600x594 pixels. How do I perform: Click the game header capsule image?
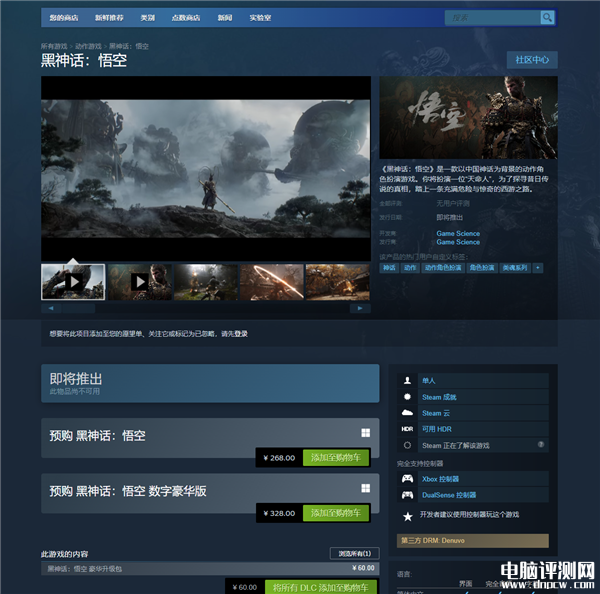tap(468, 117)
